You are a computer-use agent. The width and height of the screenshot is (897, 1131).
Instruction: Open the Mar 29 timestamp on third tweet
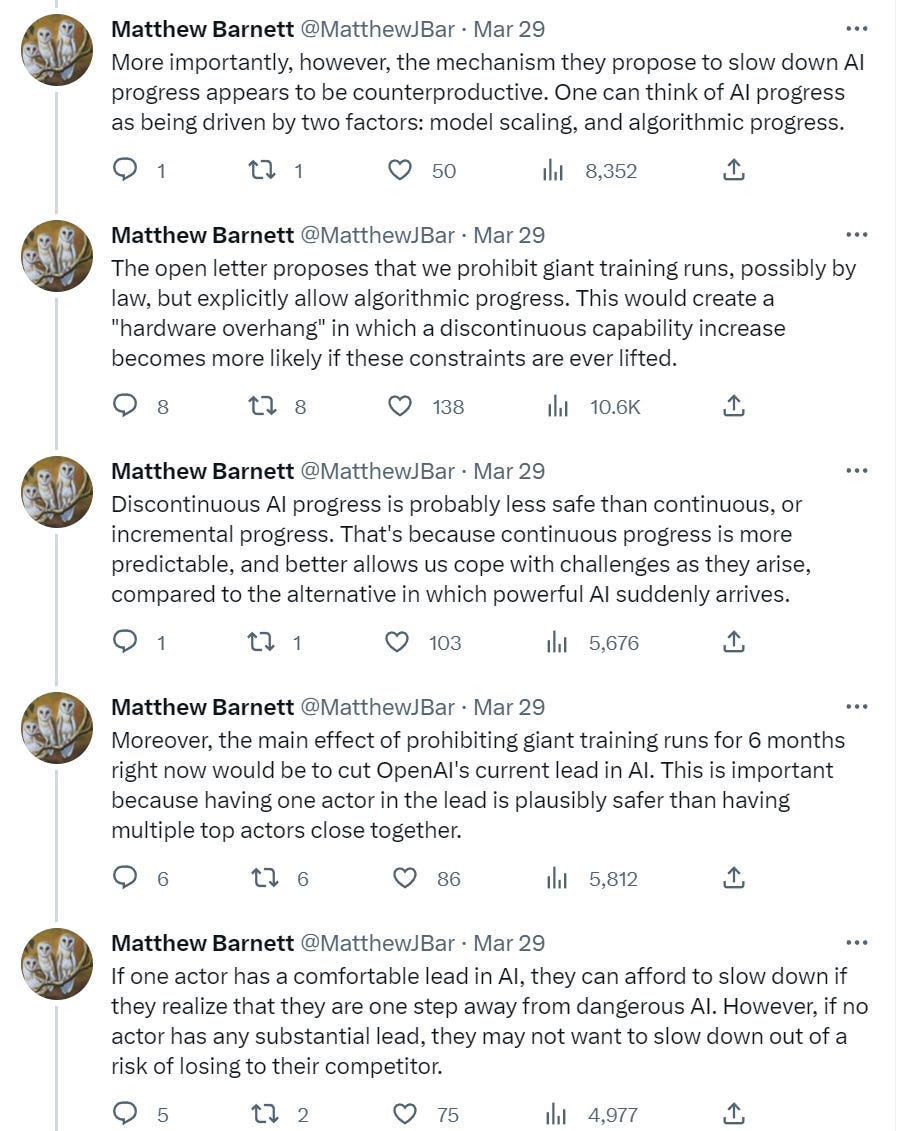(509, 471)
